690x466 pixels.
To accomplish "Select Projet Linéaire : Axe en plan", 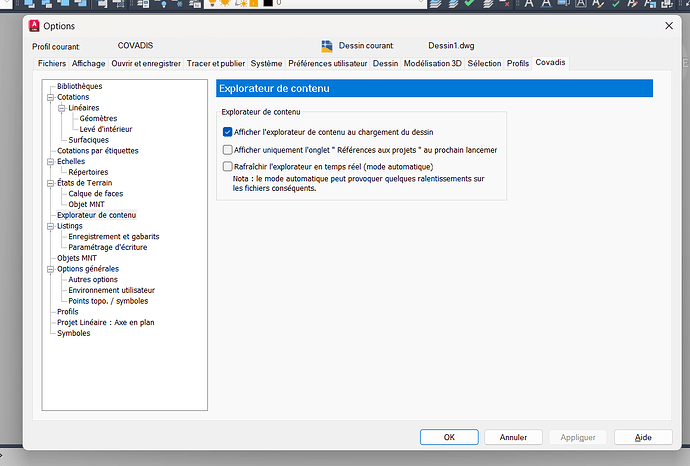I will 105,322.
